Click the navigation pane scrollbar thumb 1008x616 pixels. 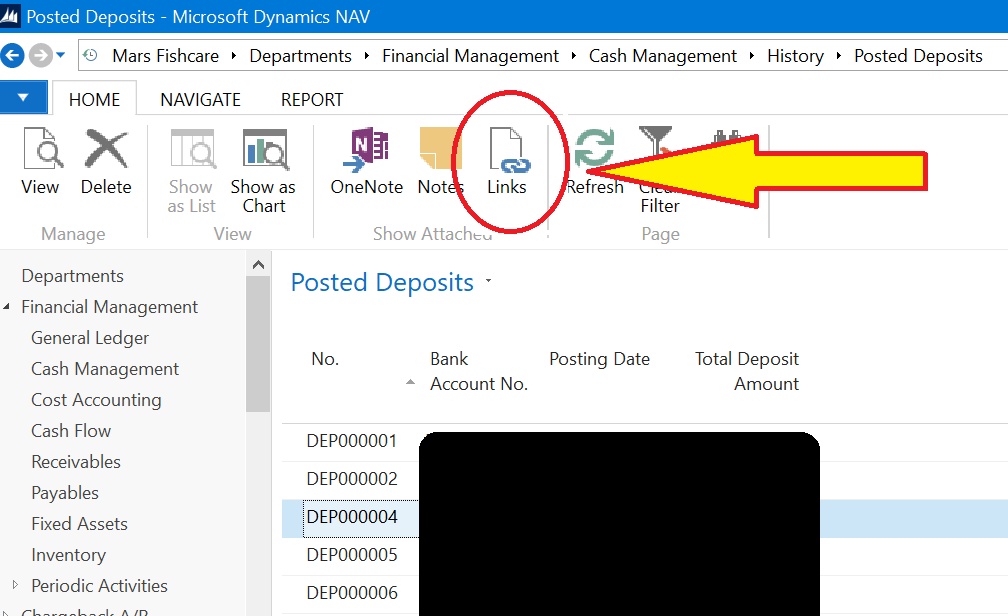click(258, 343)
